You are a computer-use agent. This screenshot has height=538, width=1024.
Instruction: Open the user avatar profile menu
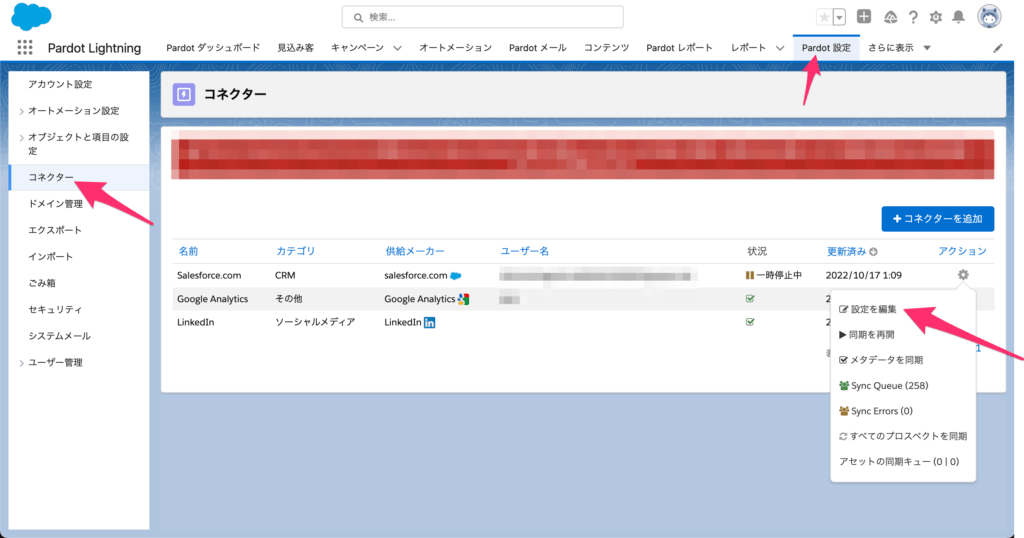[x=989, y=17]
